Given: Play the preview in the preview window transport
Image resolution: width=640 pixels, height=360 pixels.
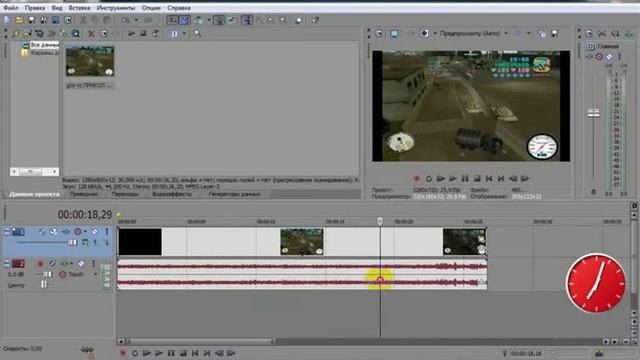Looking at the screenshot, I should (x=453, y=179).
